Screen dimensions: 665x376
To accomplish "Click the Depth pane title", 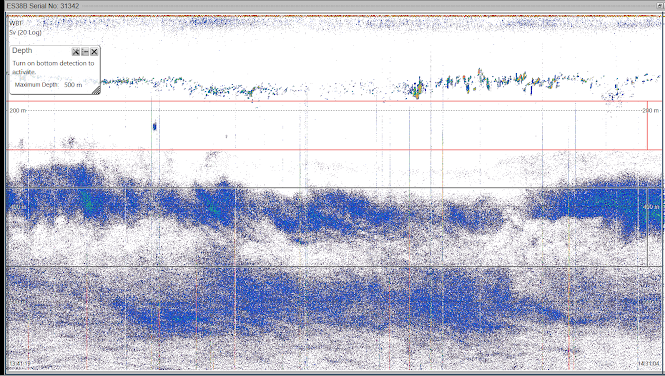I will click(22, 50).
